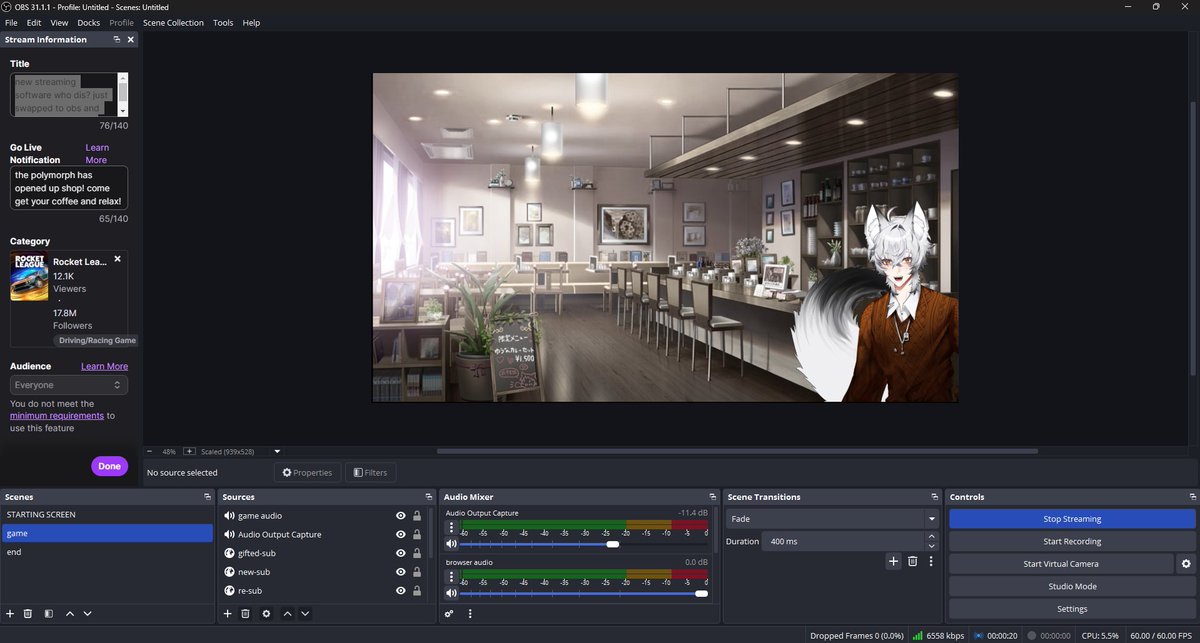The height and width of the screenshot is (643, 1200).
Task: Hide the re-sub source via eye icon
Action: coord(400,591)
